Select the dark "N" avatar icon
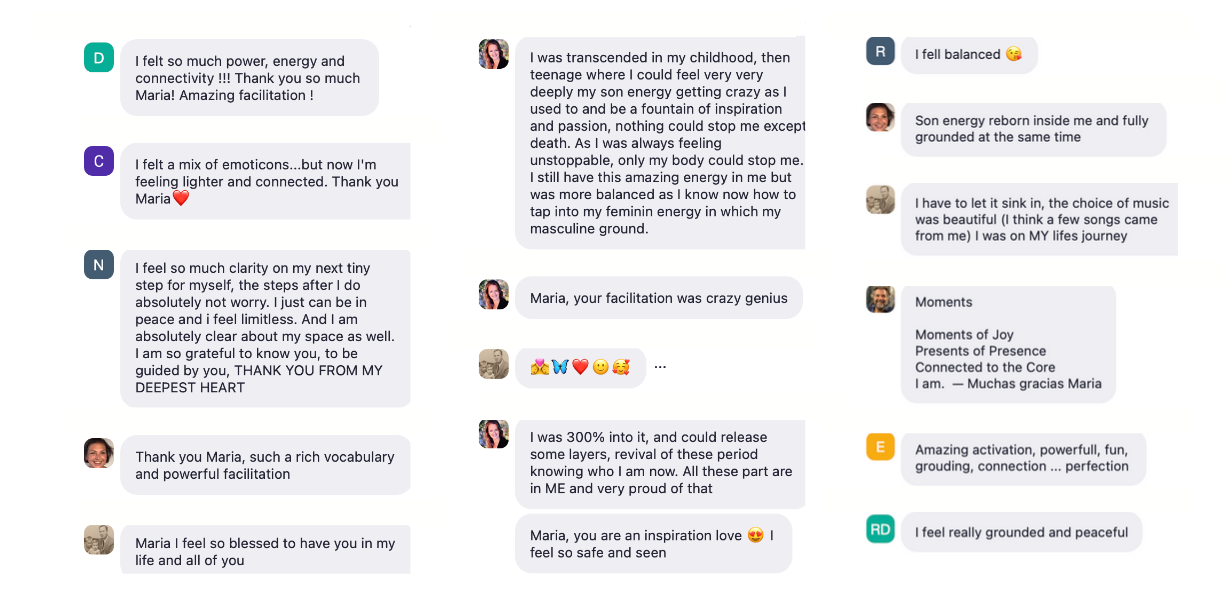This screenshot has width=1232, height=612. (99, 264)
